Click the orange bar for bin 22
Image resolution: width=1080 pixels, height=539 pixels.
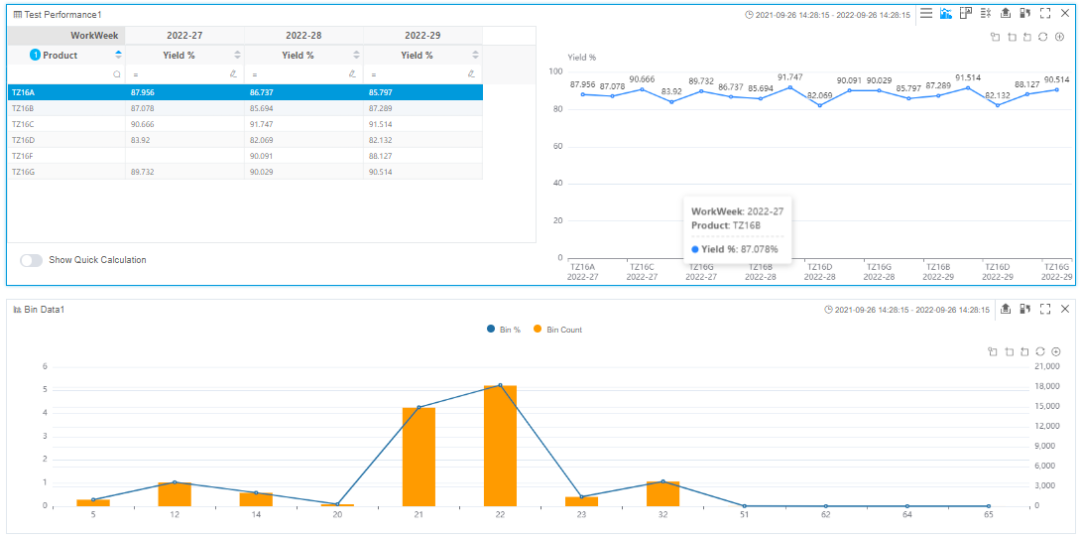(500, 445)
